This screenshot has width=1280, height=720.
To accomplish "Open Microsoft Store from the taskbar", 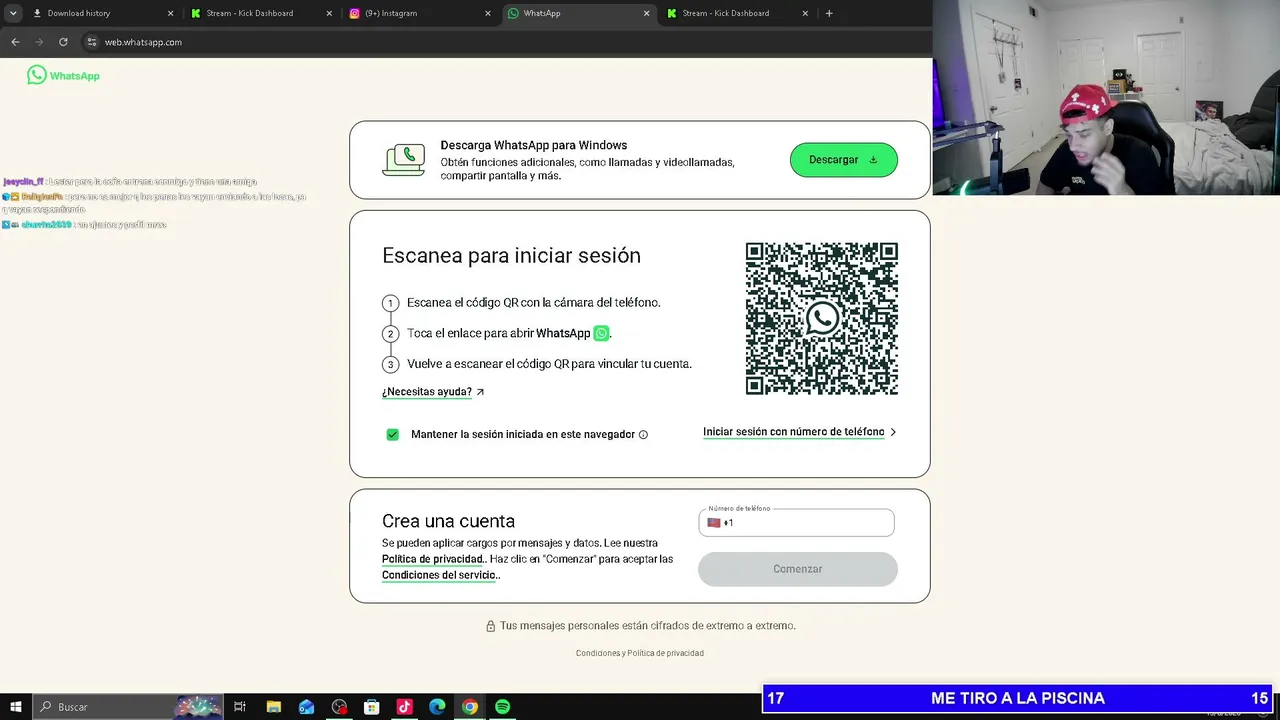I will (x=371, y=707).
